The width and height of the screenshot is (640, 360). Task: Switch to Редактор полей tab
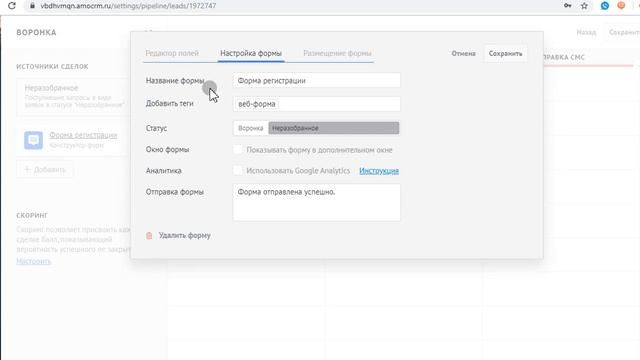[172, 53]
